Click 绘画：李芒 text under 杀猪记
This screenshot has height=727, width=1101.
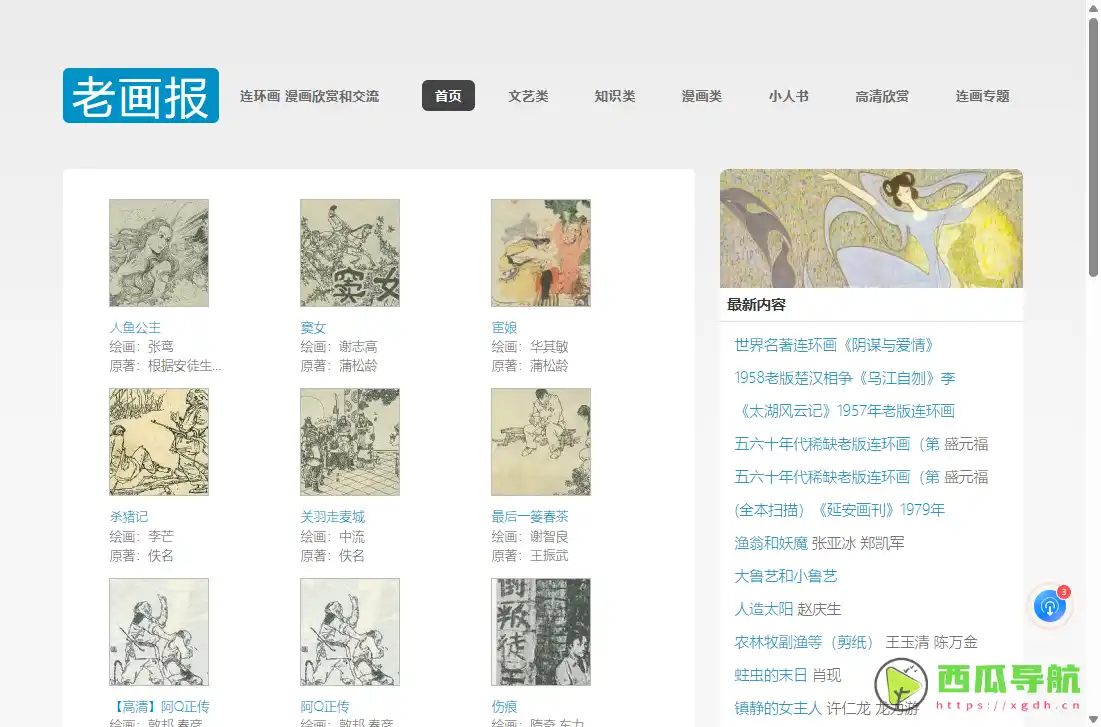click(141, 537)
